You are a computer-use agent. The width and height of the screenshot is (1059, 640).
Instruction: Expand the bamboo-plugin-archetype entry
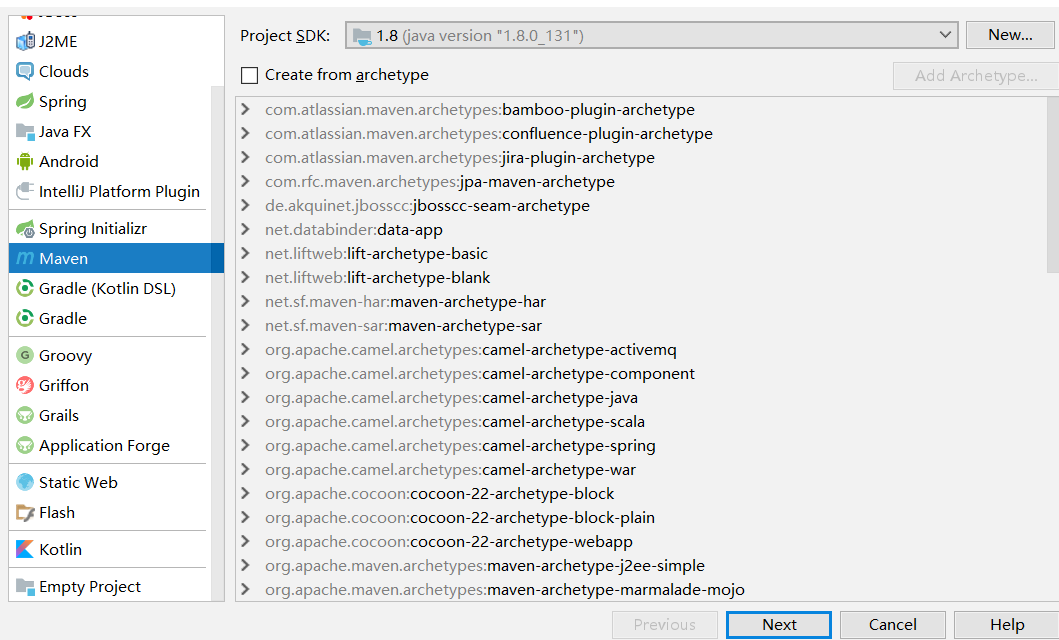coord(246,109)
